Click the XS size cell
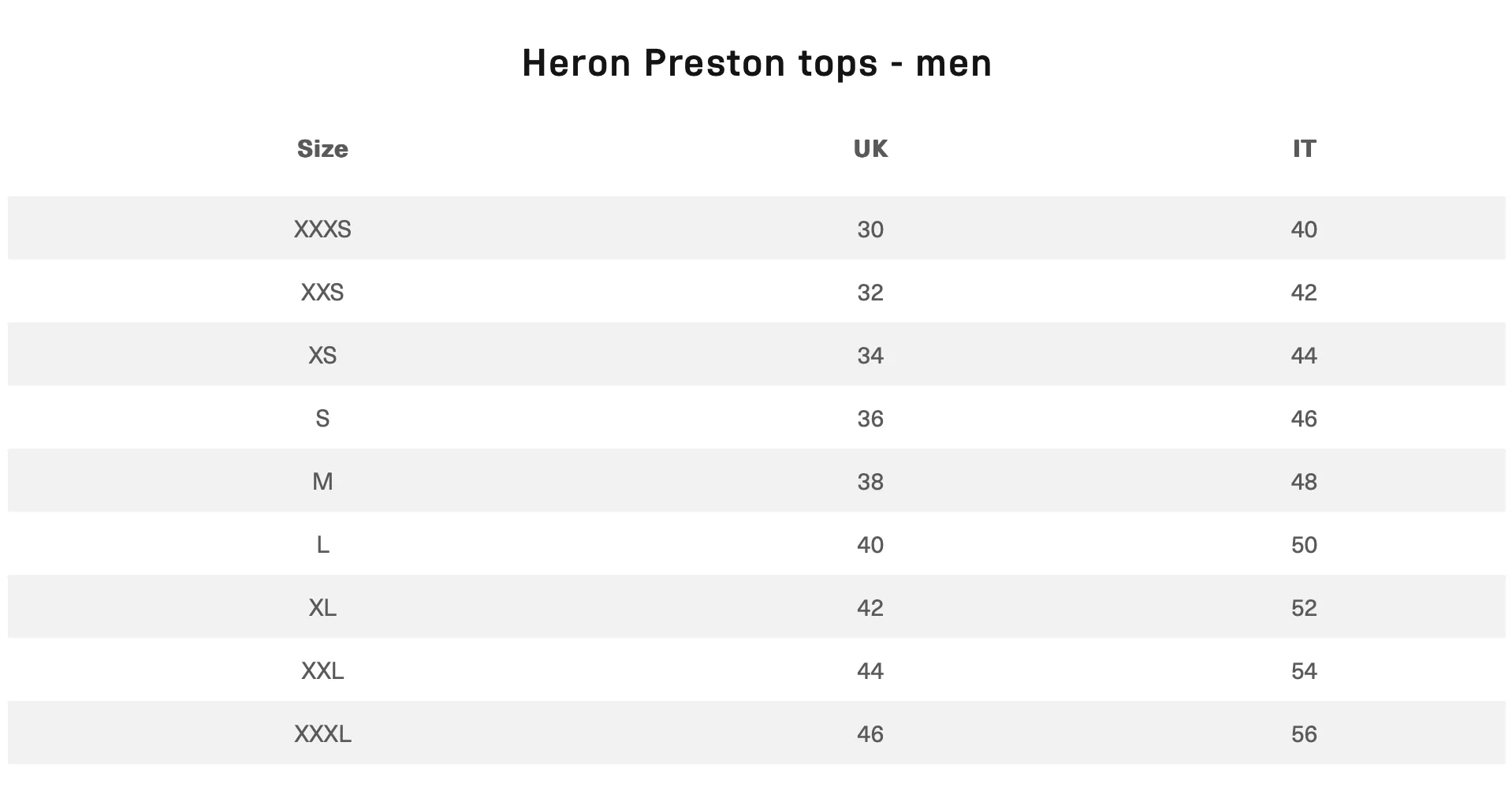Image resolution: width=1512 pixels, height=787 pixels. [x=322, y=356]
